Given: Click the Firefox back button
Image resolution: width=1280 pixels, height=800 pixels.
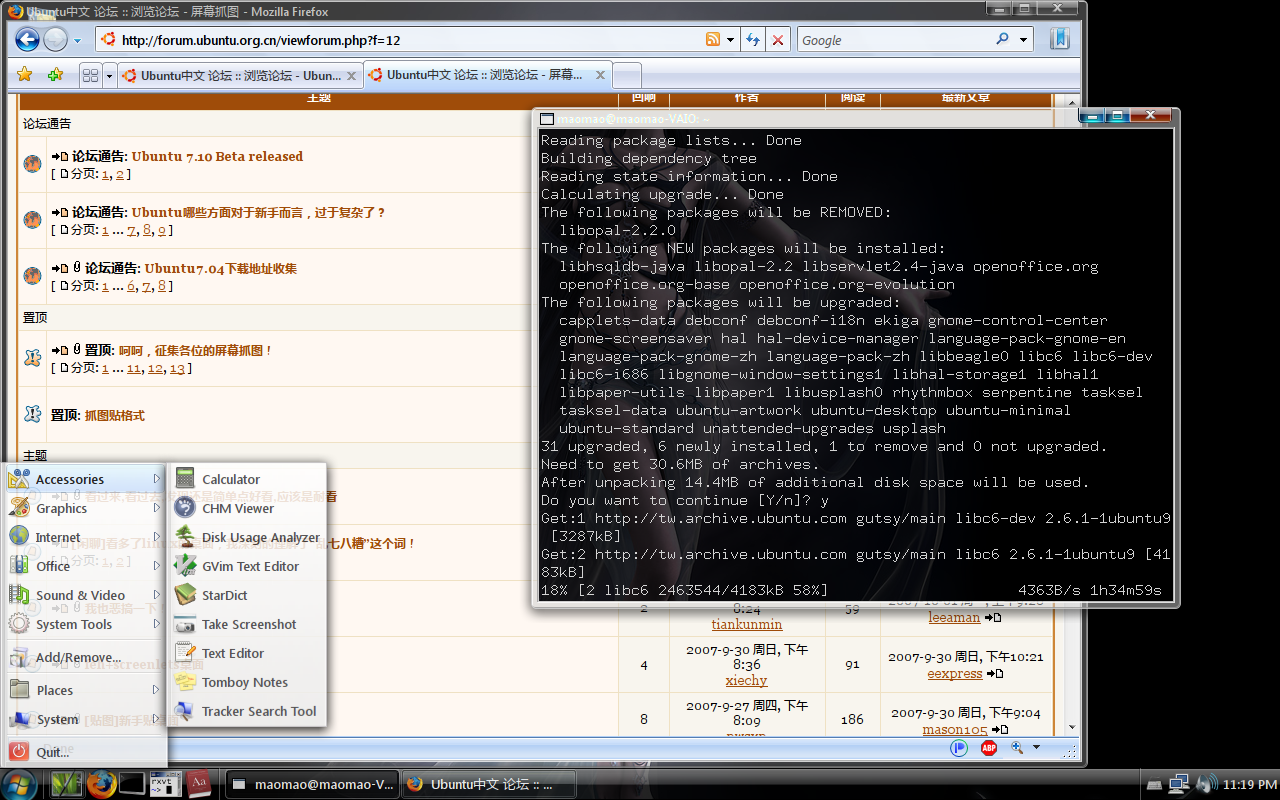Looking at the screenshot, I should click(27, 40).
